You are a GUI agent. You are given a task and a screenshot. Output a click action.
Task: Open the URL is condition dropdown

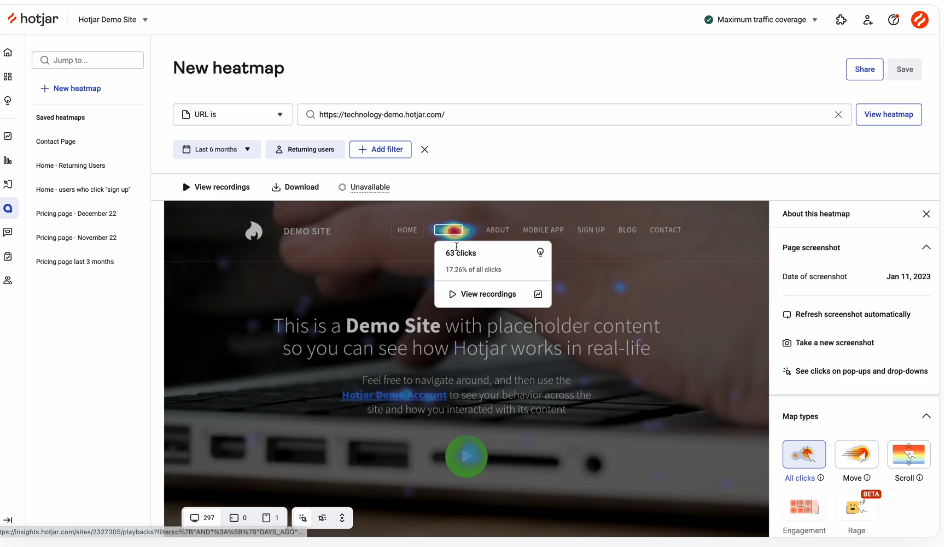click(x=233, y=114)
